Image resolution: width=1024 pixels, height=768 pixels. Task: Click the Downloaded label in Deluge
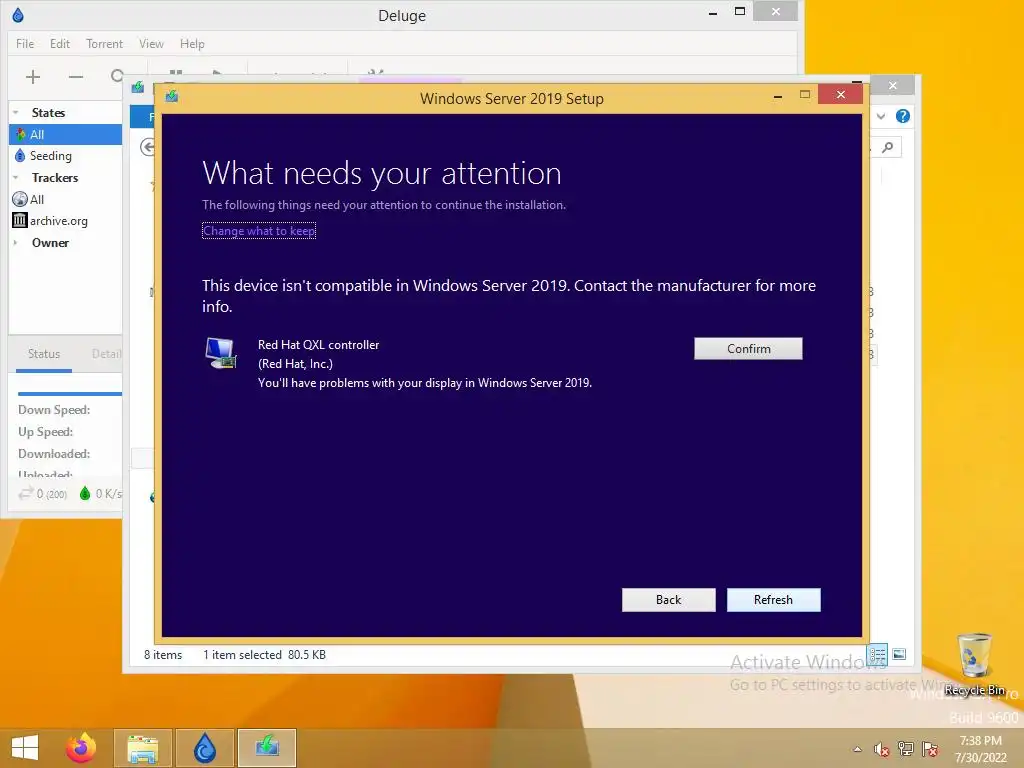(54, 454)
